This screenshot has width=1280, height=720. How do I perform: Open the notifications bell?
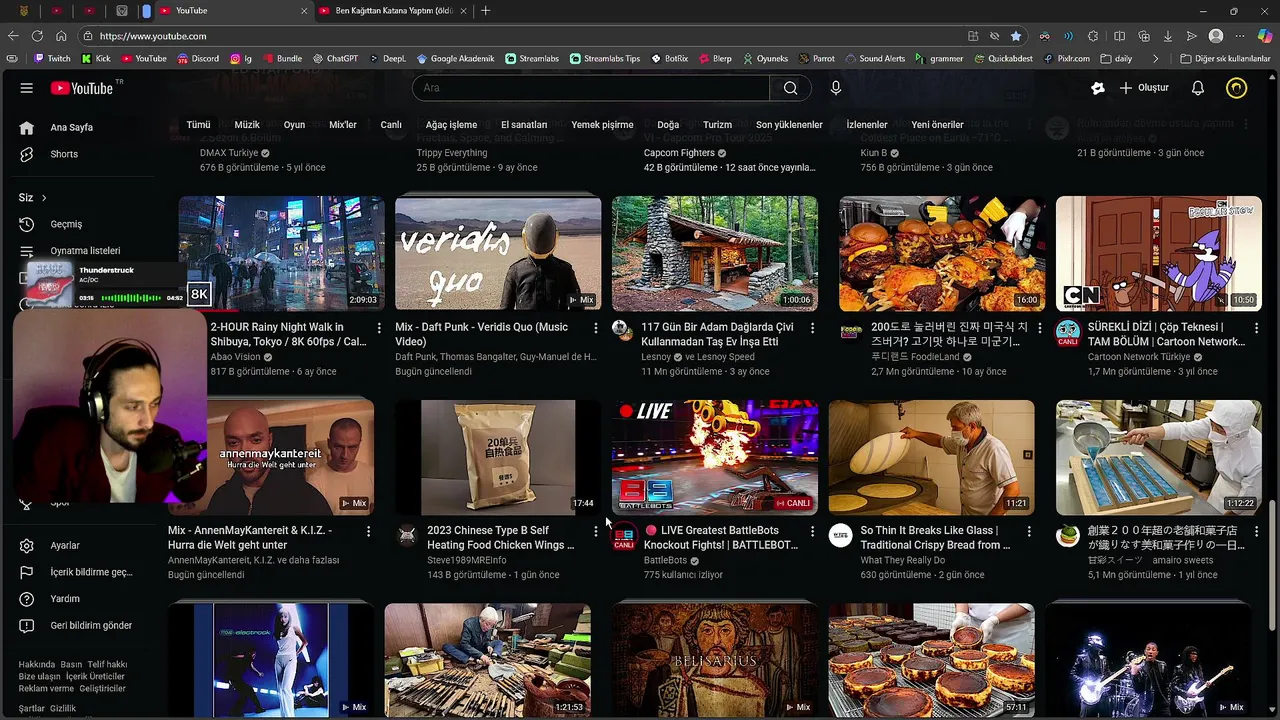point(1197,88)
